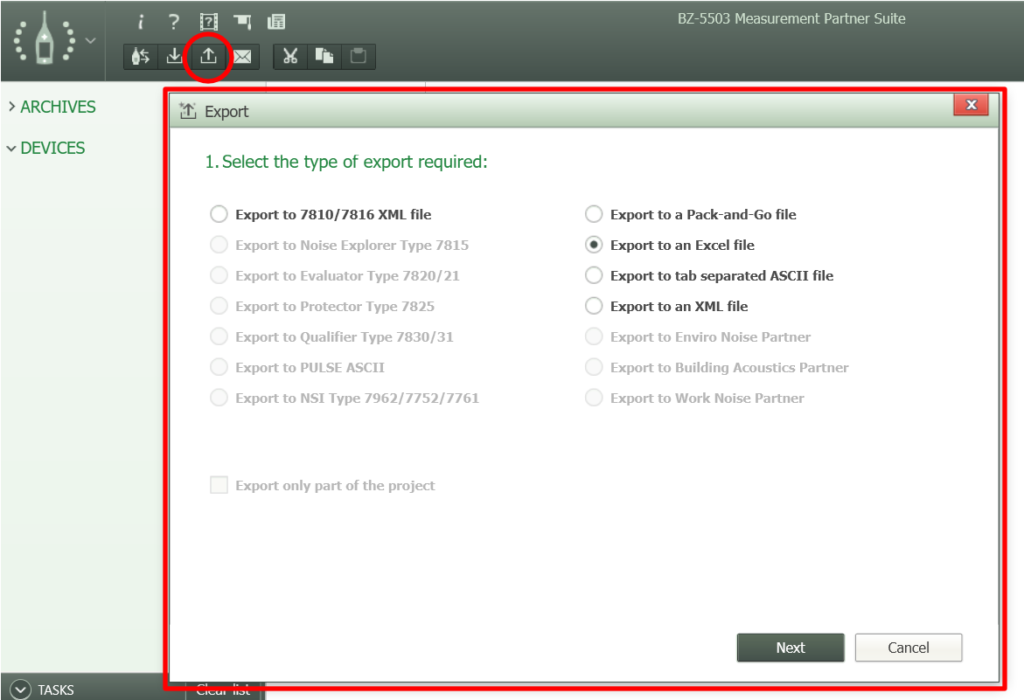
Task: Select Export to tab separated ASCII file
Action: click(593, 275)
